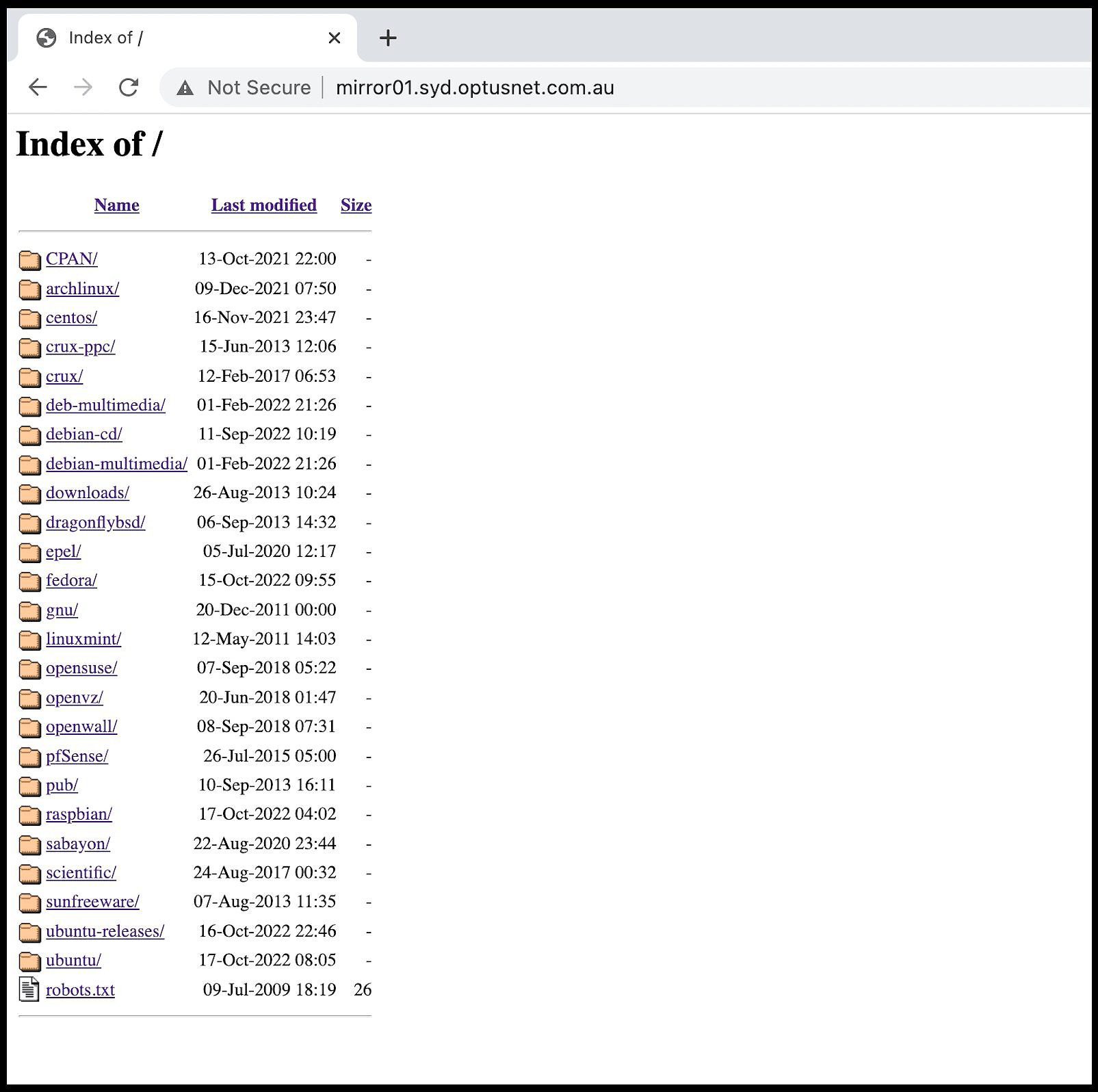
Task: Click the folder icon beside raspbian/
Action: click(x=30, y=816)
